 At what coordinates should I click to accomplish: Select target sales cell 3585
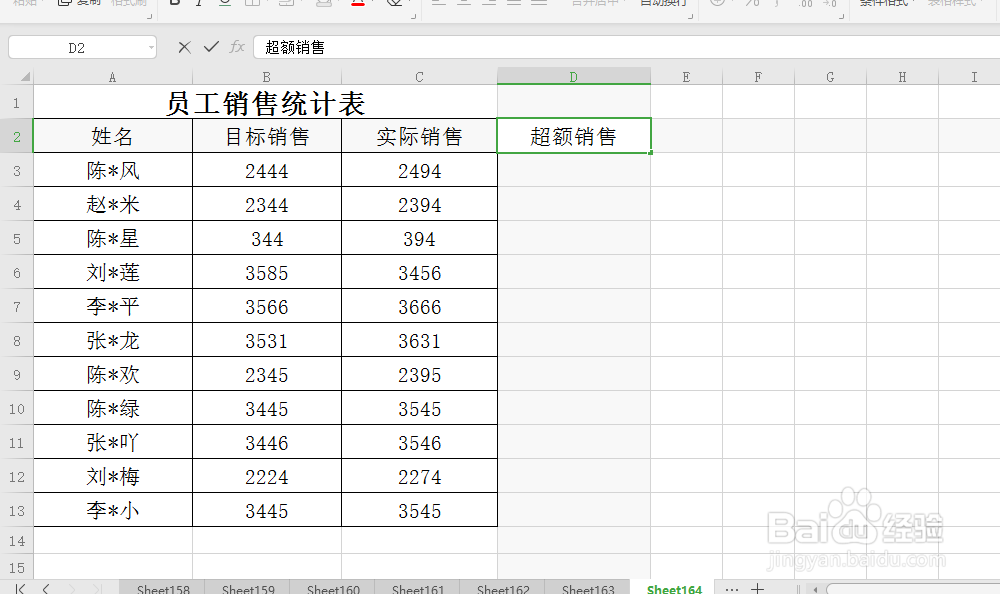(x=267, y=272)
